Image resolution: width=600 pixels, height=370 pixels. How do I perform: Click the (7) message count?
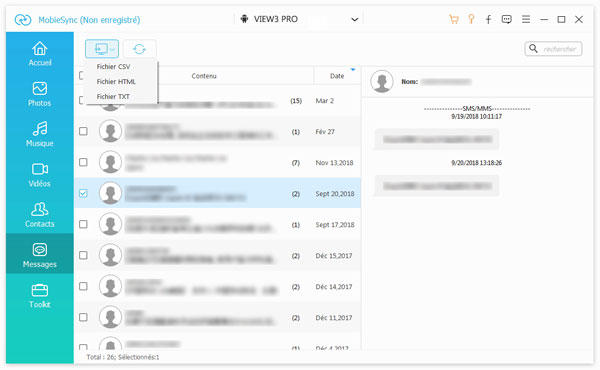tap(296, 163)
